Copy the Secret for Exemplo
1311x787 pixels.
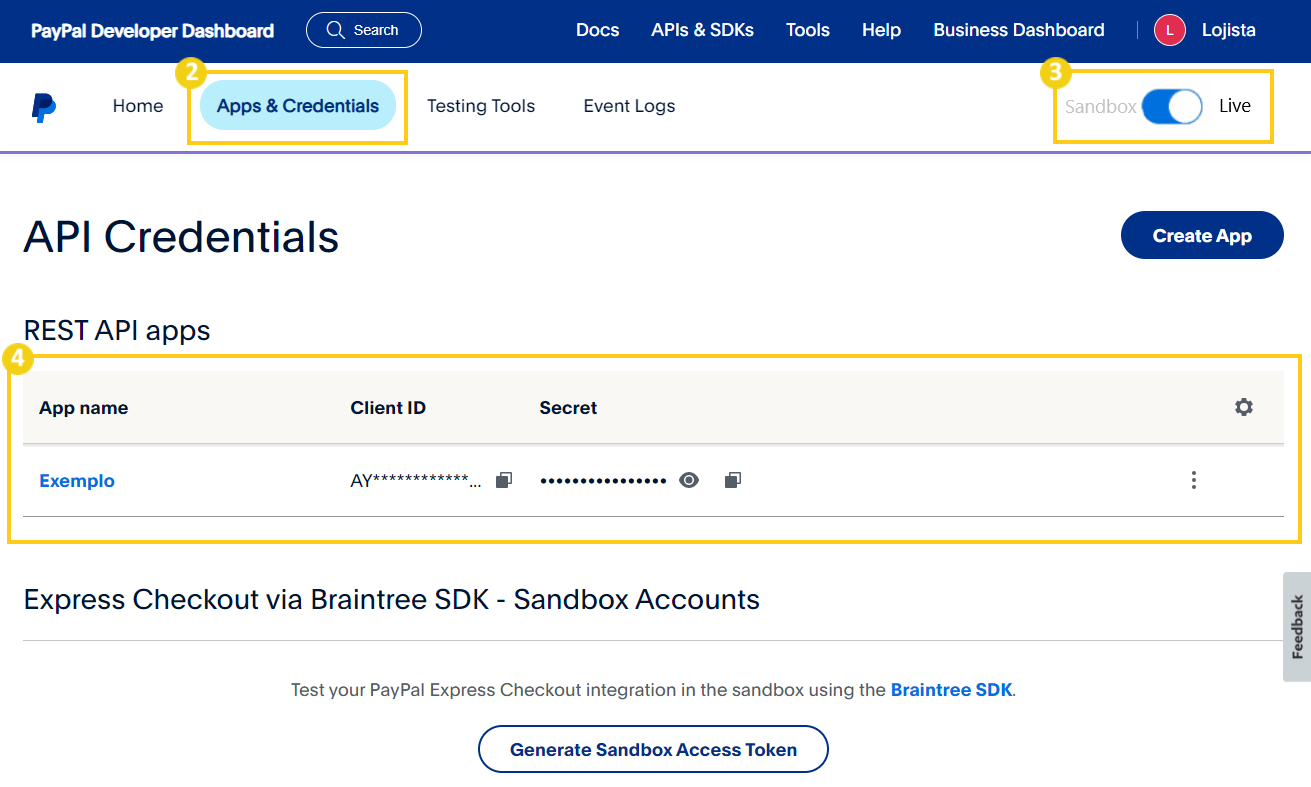tap(733, 480)
